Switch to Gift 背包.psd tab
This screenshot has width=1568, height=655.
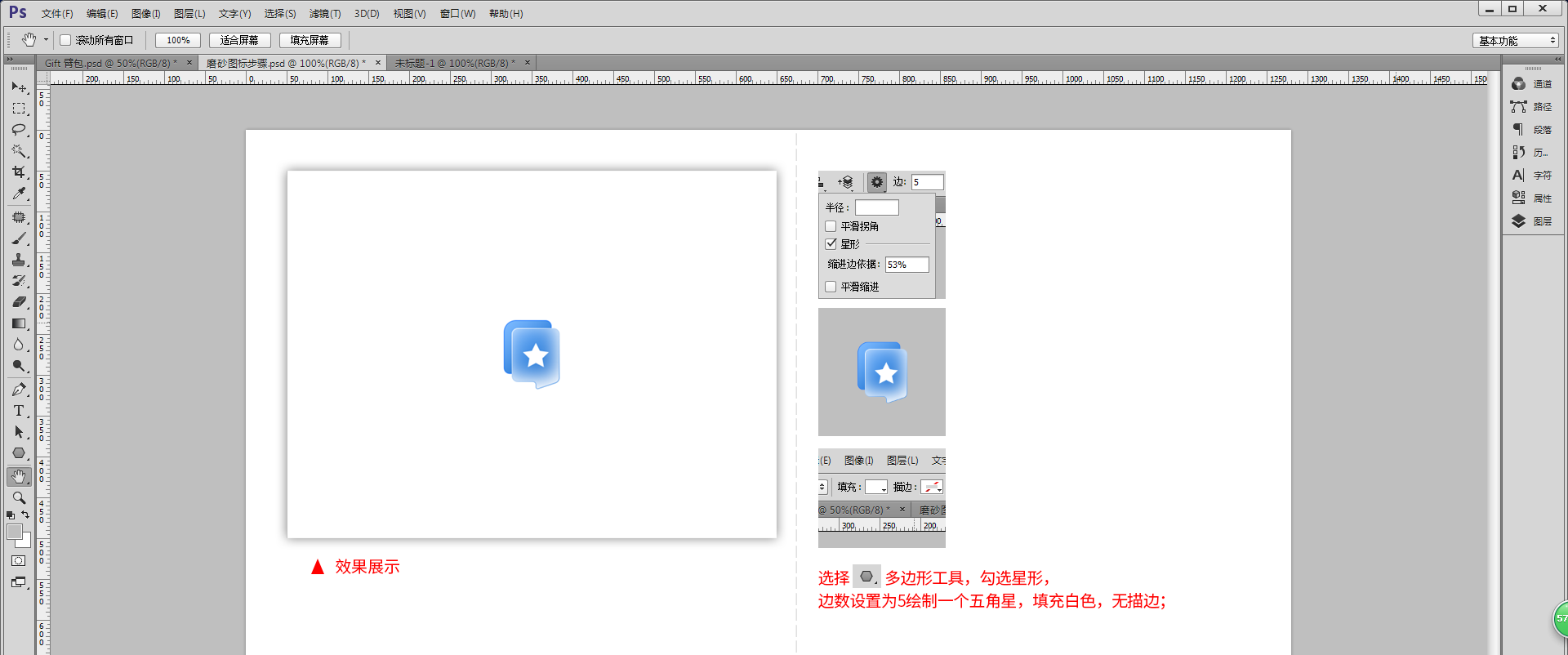click(109, 63)
